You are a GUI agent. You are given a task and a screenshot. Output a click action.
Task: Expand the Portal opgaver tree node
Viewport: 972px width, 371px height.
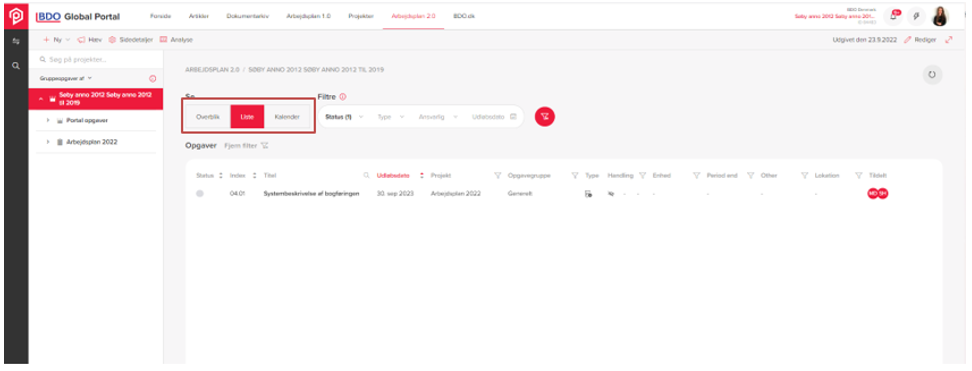point(48,120)
